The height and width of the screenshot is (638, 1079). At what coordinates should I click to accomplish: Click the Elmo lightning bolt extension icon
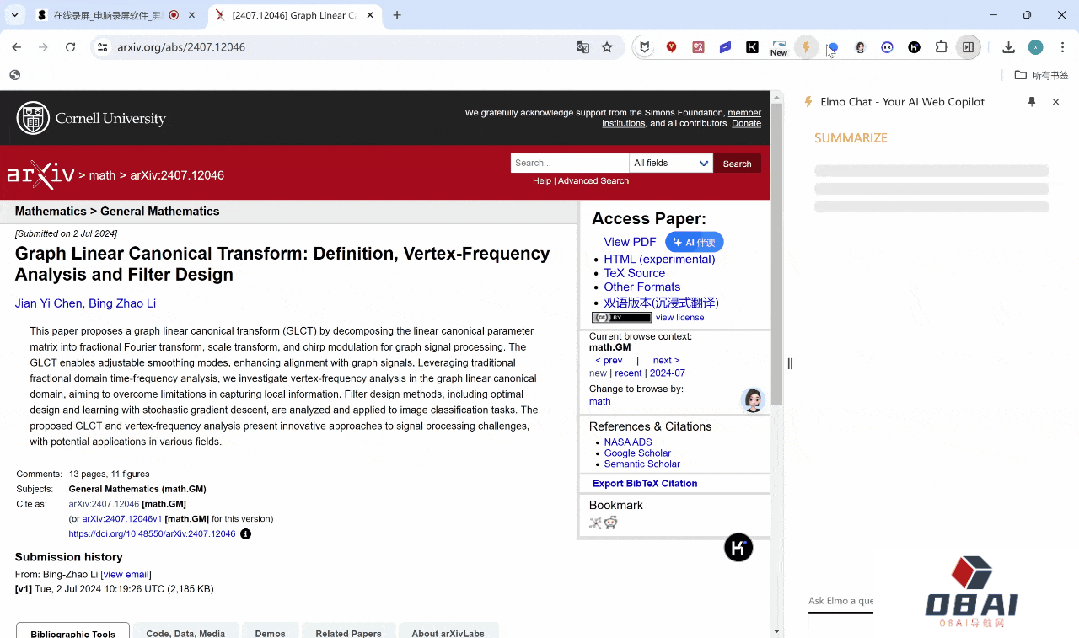806,47
